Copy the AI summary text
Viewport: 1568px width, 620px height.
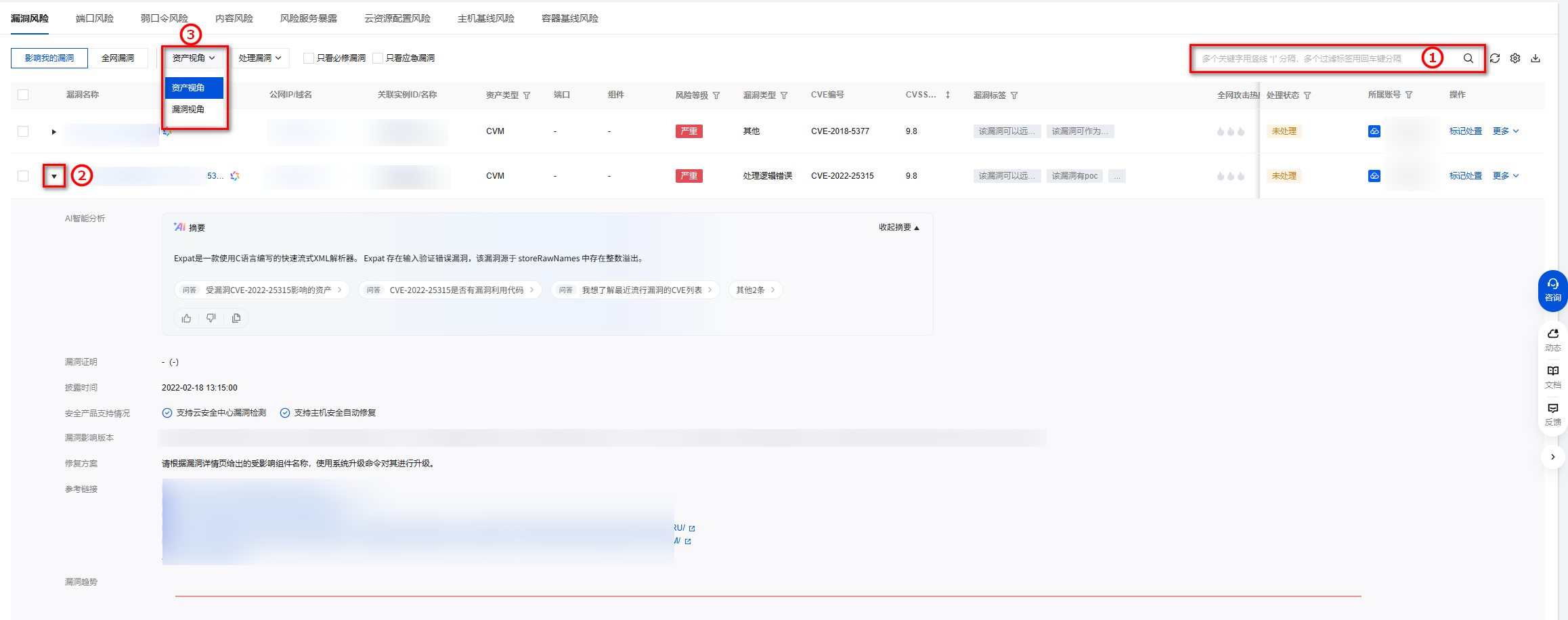click(236, 318)
